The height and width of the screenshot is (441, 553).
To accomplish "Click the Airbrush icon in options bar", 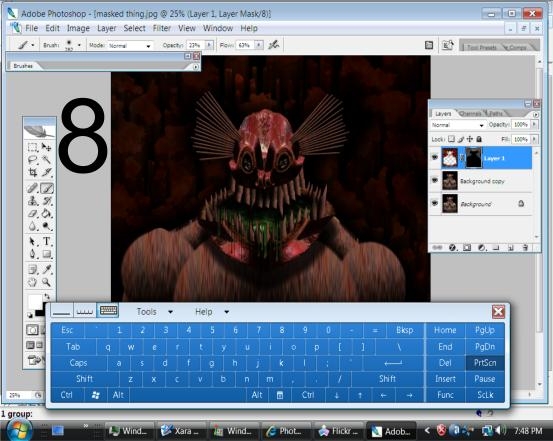I will (273, 45).
